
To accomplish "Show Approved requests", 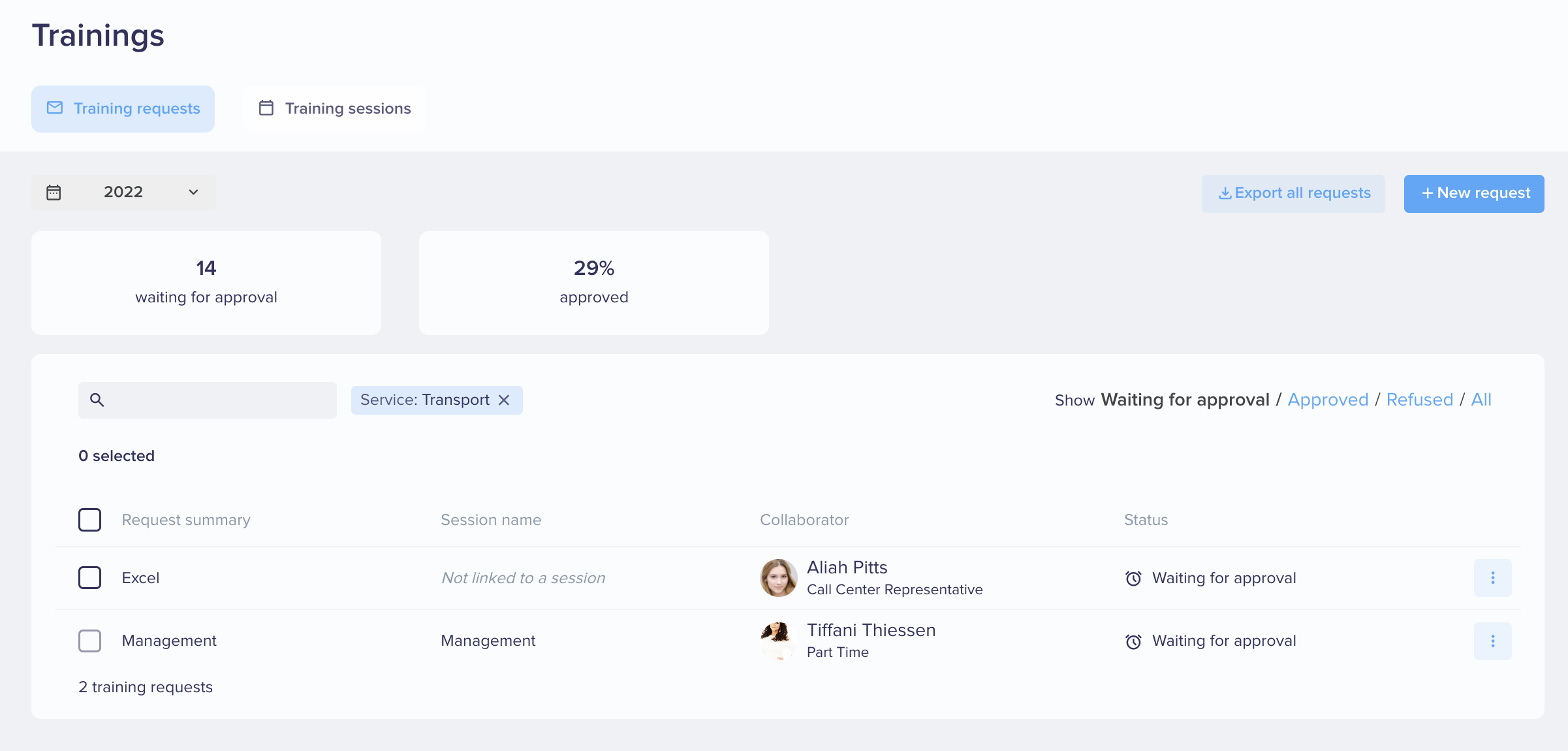I will click(x=1328, y=400).
